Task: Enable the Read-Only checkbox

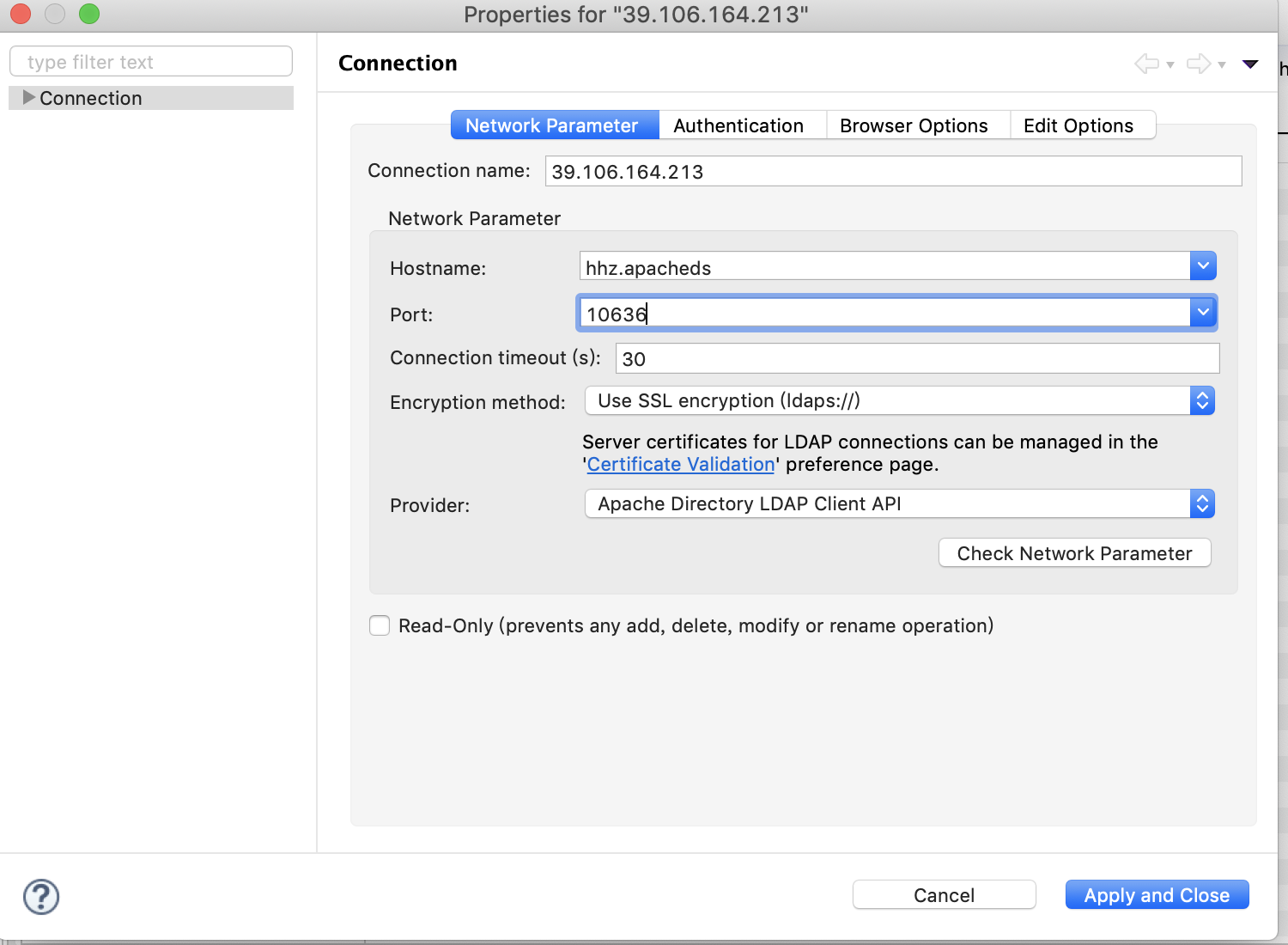Action: pos(379,625)
